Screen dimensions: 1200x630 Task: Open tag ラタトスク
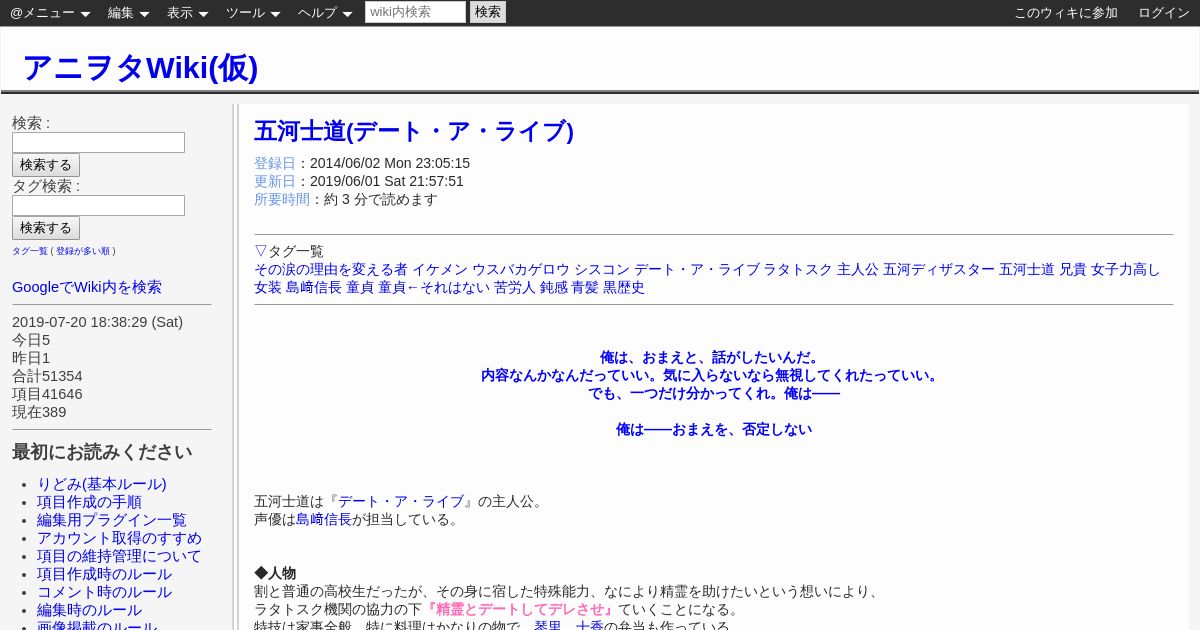798,269
